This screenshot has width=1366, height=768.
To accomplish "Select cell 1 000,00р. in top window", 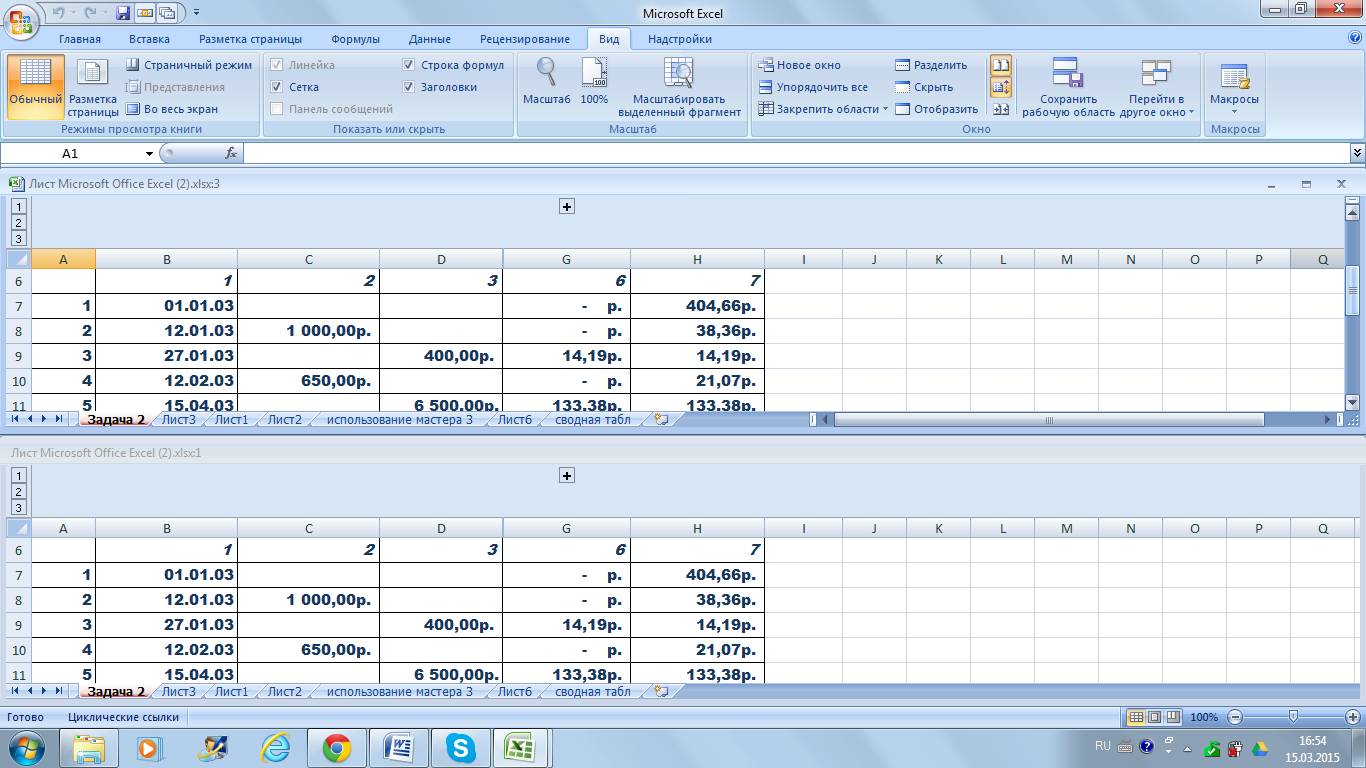I will [x=309, y=331].
